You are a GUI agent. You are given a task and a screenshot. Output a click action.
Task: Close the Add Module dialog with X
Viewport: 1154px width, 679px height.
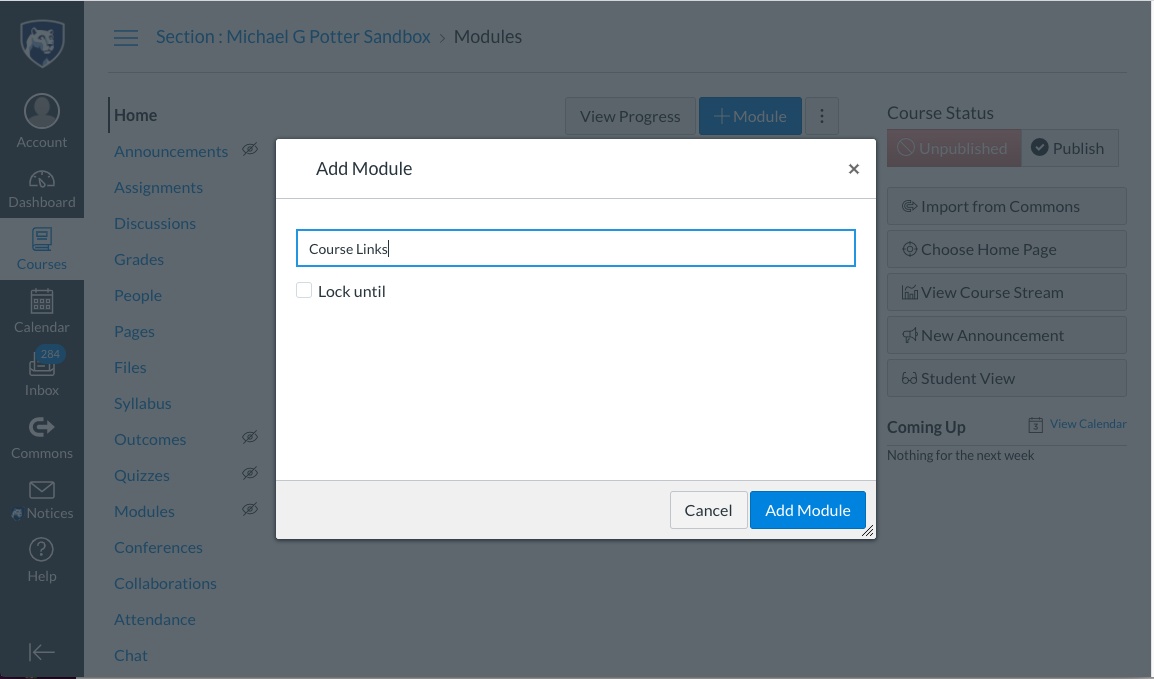[854, 169]
